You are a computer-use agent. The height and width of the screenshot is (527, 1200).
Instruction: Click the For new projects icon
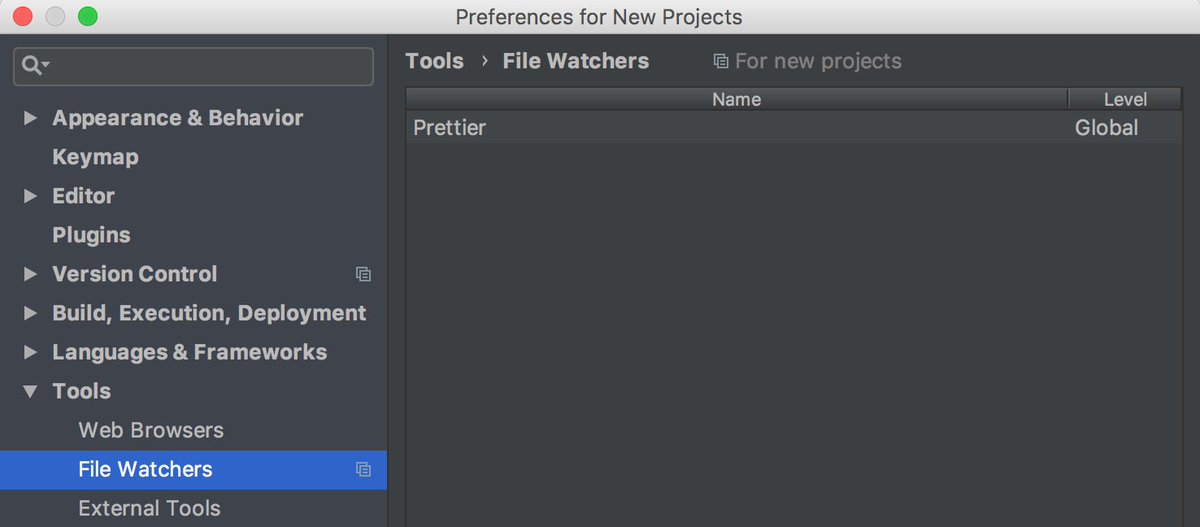coord(720,62)
